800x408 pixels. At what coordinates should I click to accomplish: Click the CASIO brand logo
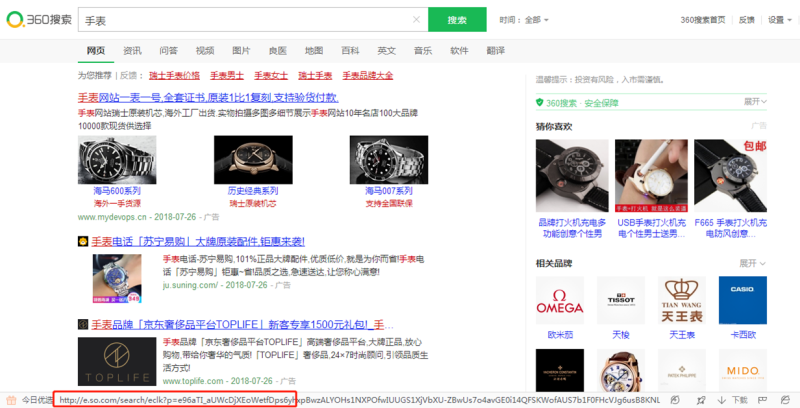[x=742, y=300]
